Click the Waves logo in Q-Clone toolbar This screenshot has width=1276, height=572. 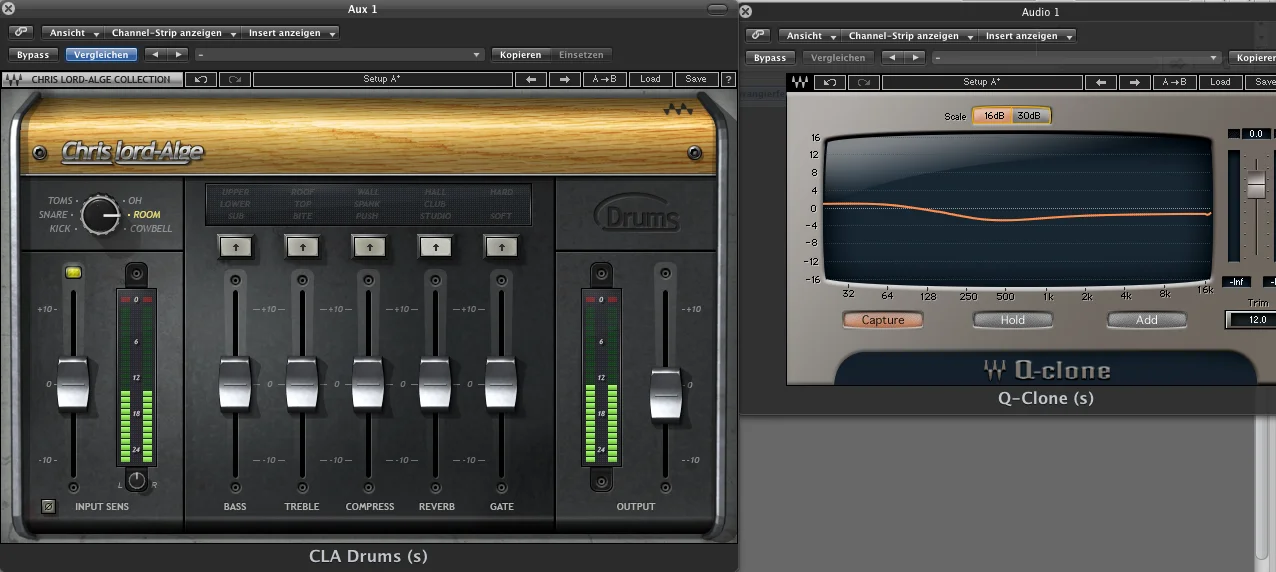800,82
